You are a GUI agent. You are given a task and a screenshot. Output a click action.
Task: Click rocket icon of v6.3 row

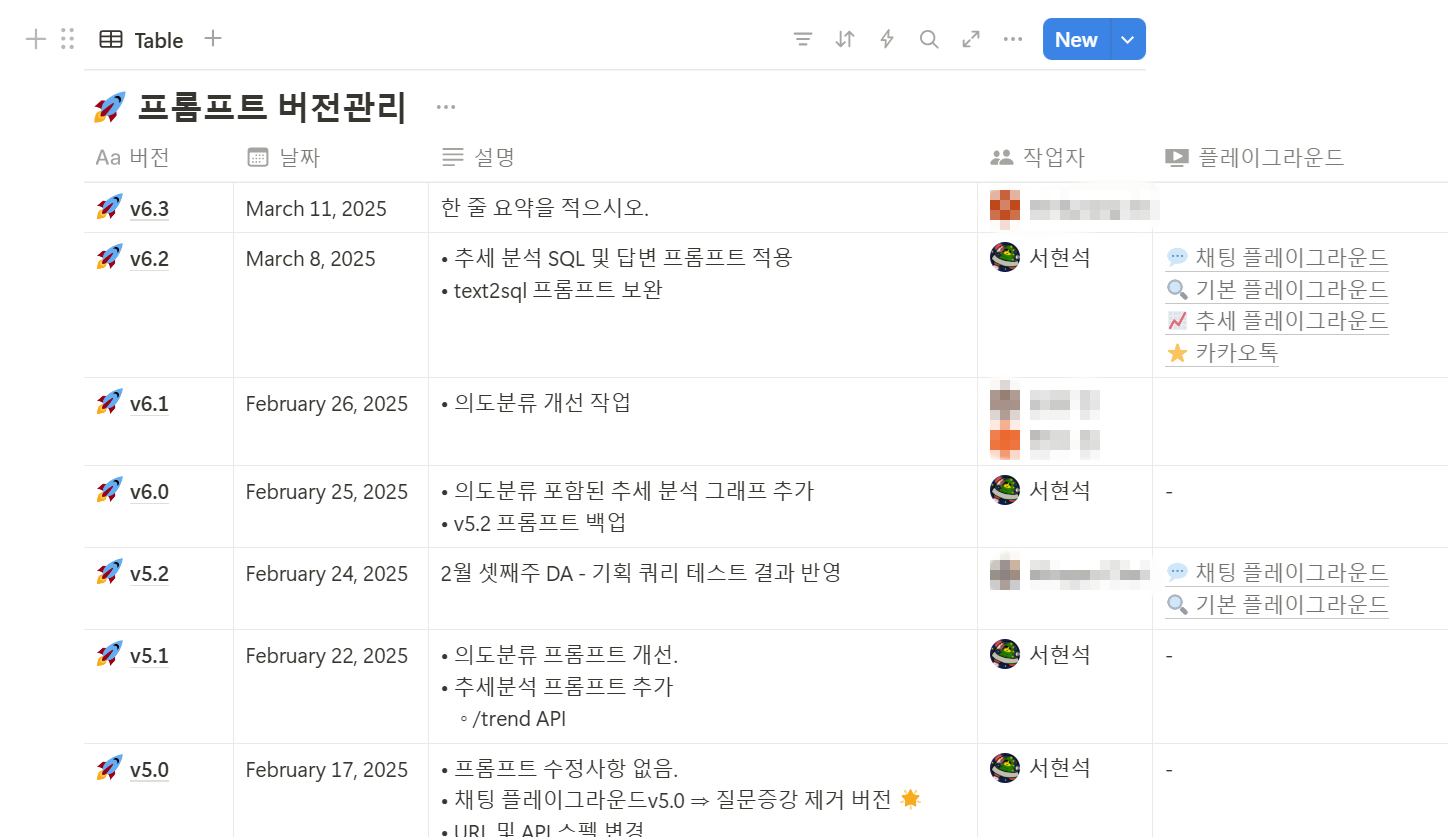(109, 208)
